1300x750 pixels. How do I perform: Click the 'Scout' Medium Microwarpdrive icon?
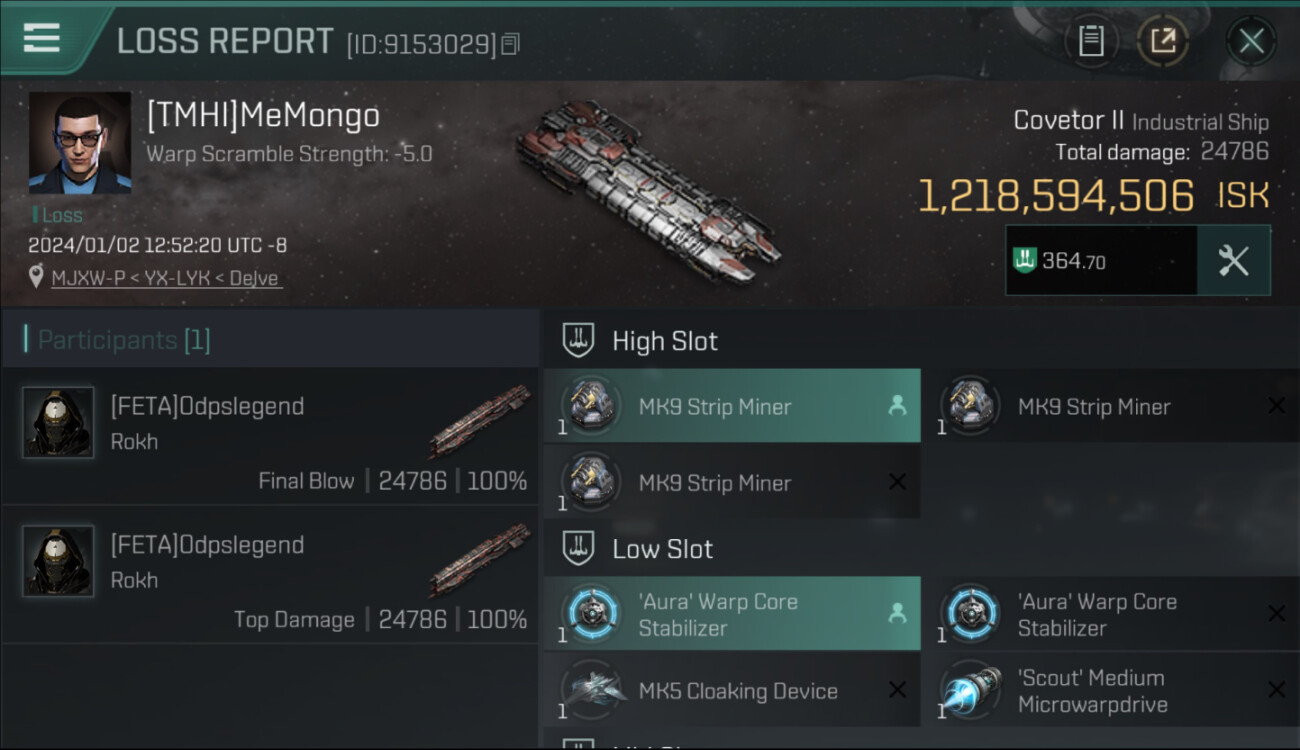click(971, 691)
